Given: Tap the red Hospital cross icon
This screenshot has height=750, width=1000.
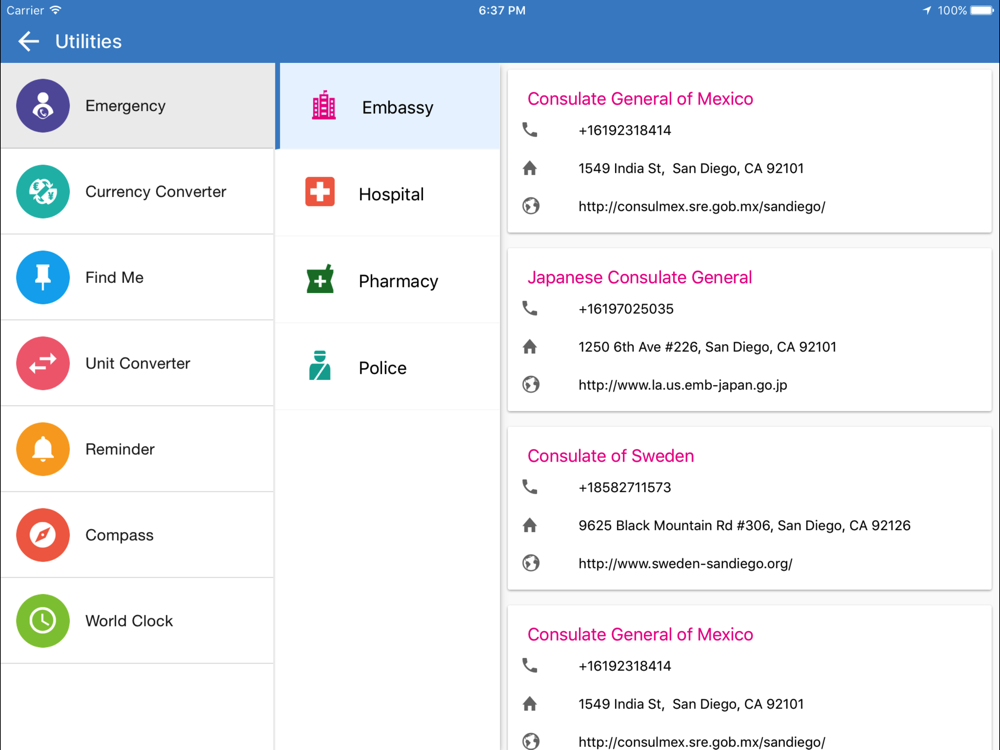Looking at the screenshot, I should coord(320,192).
